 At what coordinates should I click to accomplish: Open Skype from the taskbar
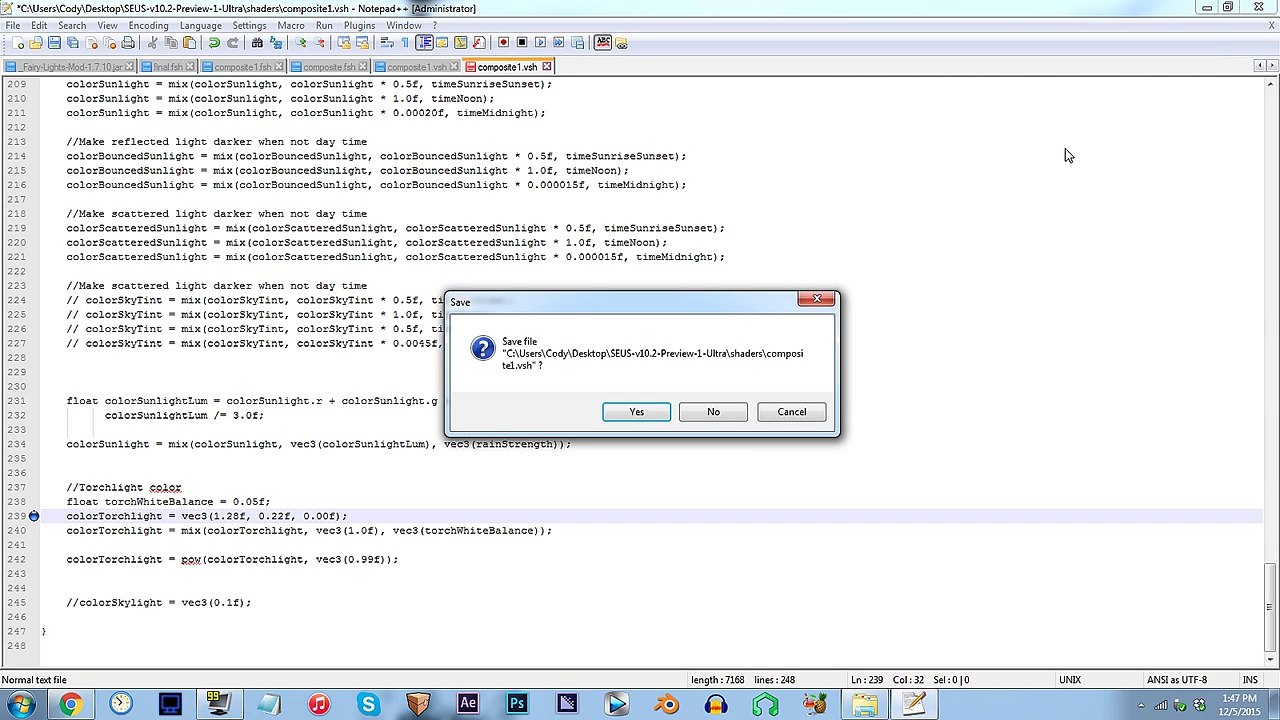[x=368, y=704]
